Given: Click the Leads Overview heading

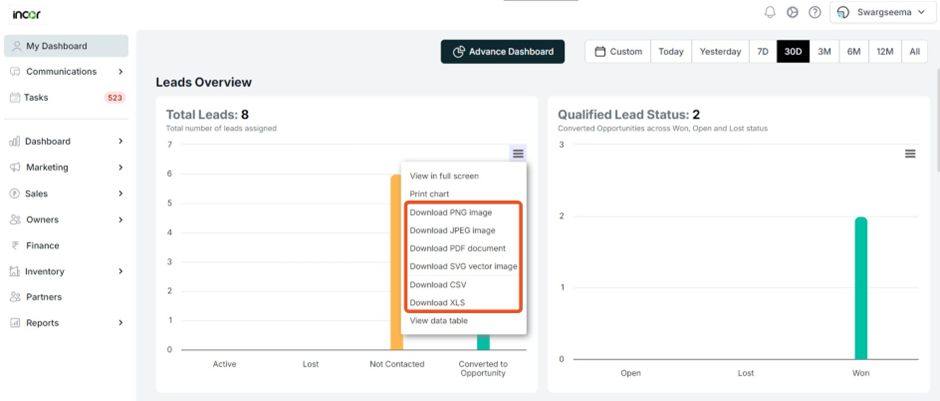Looking at the screenshot, I should tap(204, 83).
